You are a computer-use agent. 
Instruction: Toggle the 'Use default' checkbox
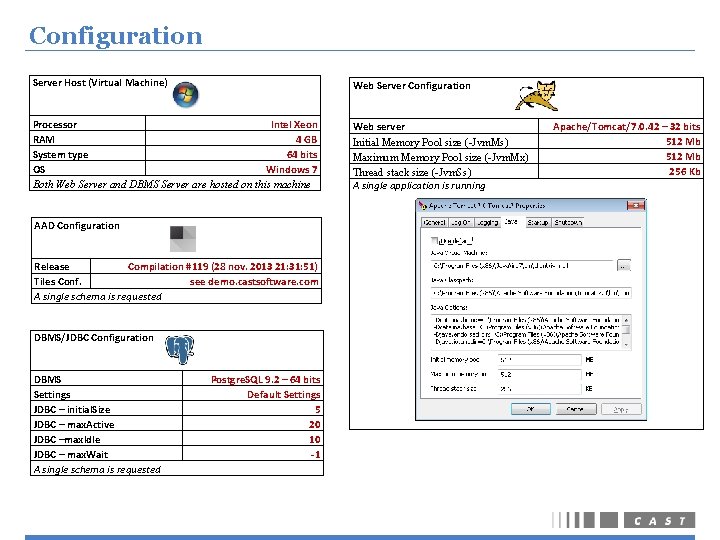coord(434,240)
